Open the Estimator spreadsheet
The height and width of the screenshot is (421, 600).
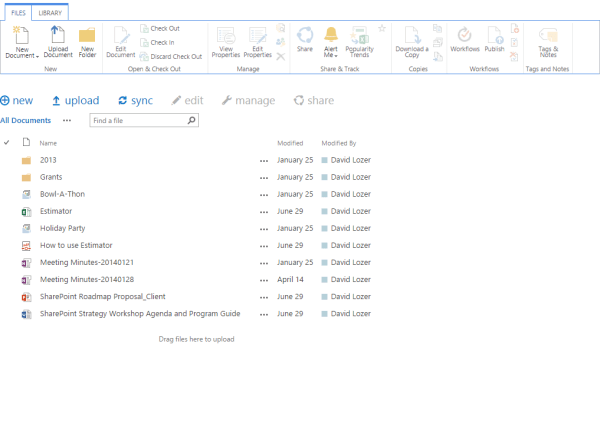coord(56,211)
